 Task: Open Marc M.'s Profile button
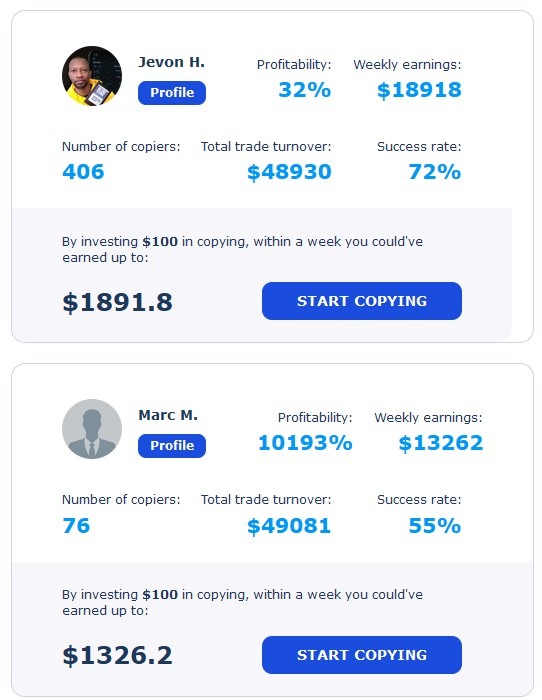pos(172,446)
